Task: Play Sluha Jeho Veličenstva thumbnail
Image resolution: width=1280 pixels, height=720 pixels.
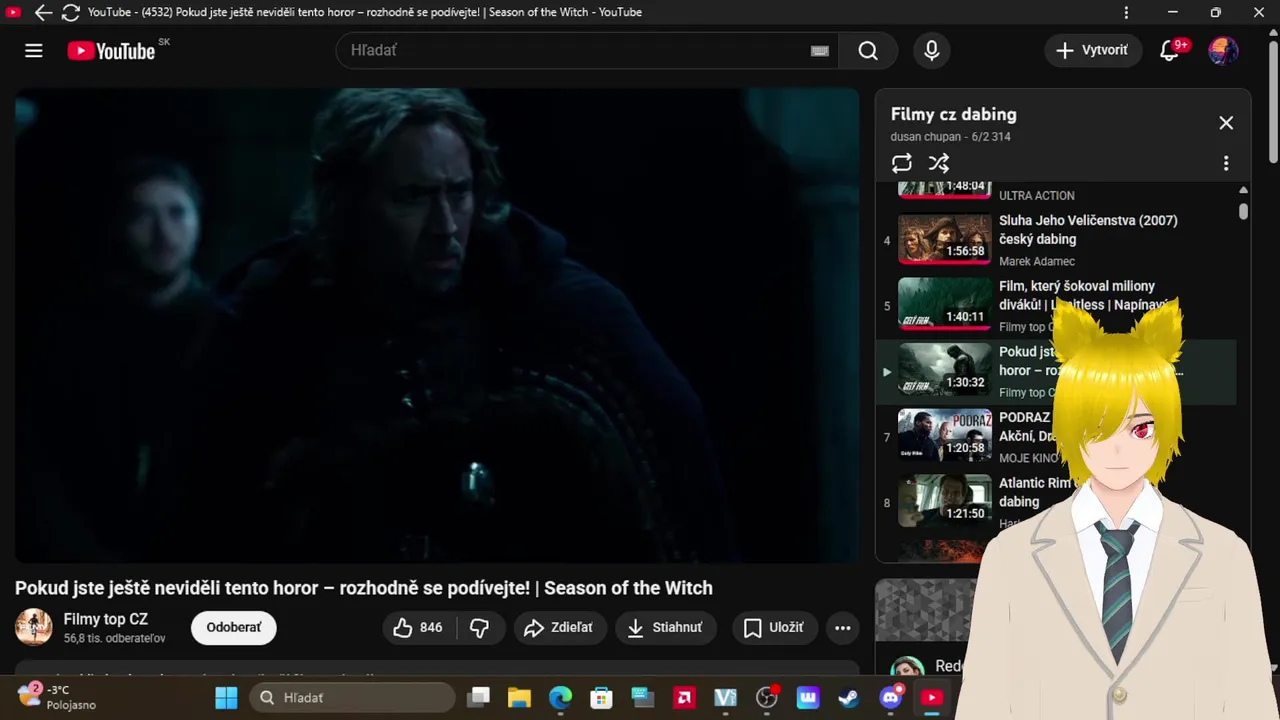Action: (944, 239)
